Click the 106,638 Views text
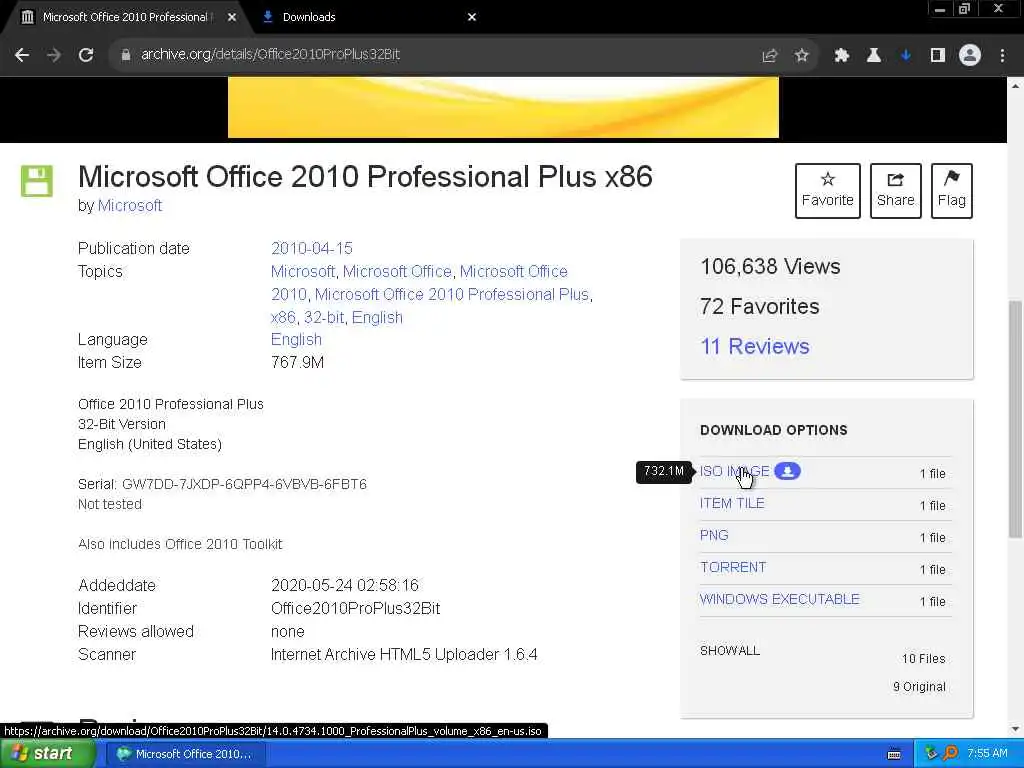This screenshot has width=1024, height=768. (770, 266)
